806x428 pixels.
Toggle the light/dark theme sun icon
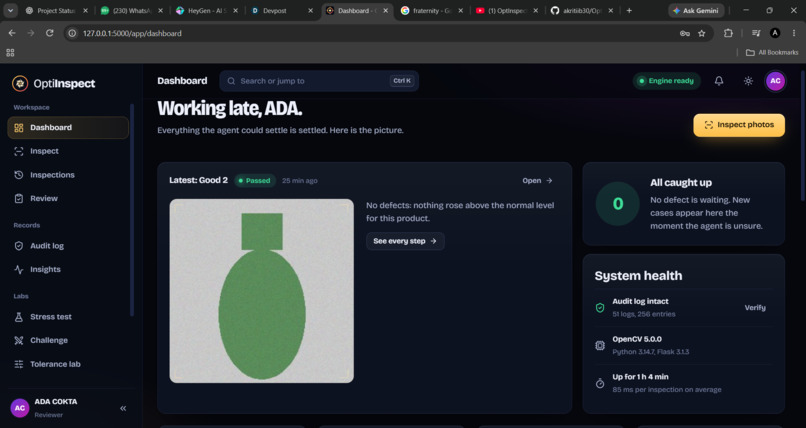pos(748,81)
